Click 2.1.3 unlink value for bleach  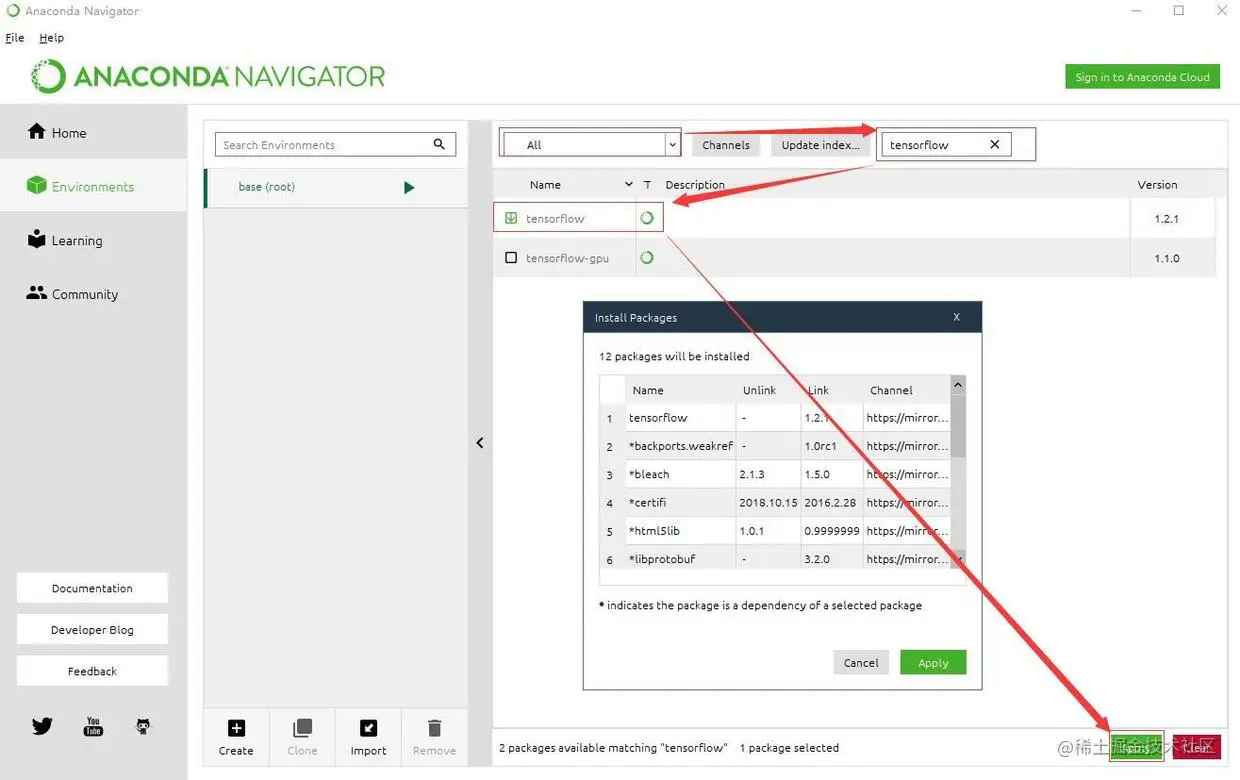click(x=753, y=474)
